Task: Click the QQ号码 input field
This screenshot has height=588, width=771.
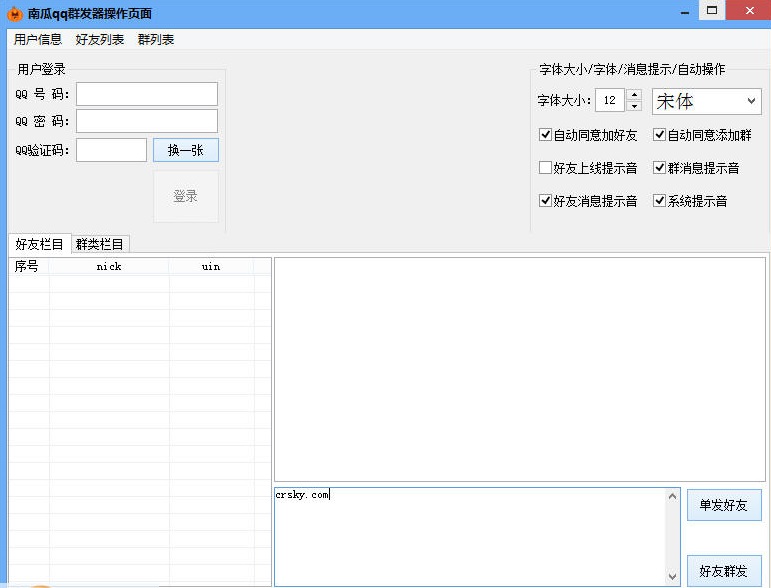Action: [x=147, y=94]
